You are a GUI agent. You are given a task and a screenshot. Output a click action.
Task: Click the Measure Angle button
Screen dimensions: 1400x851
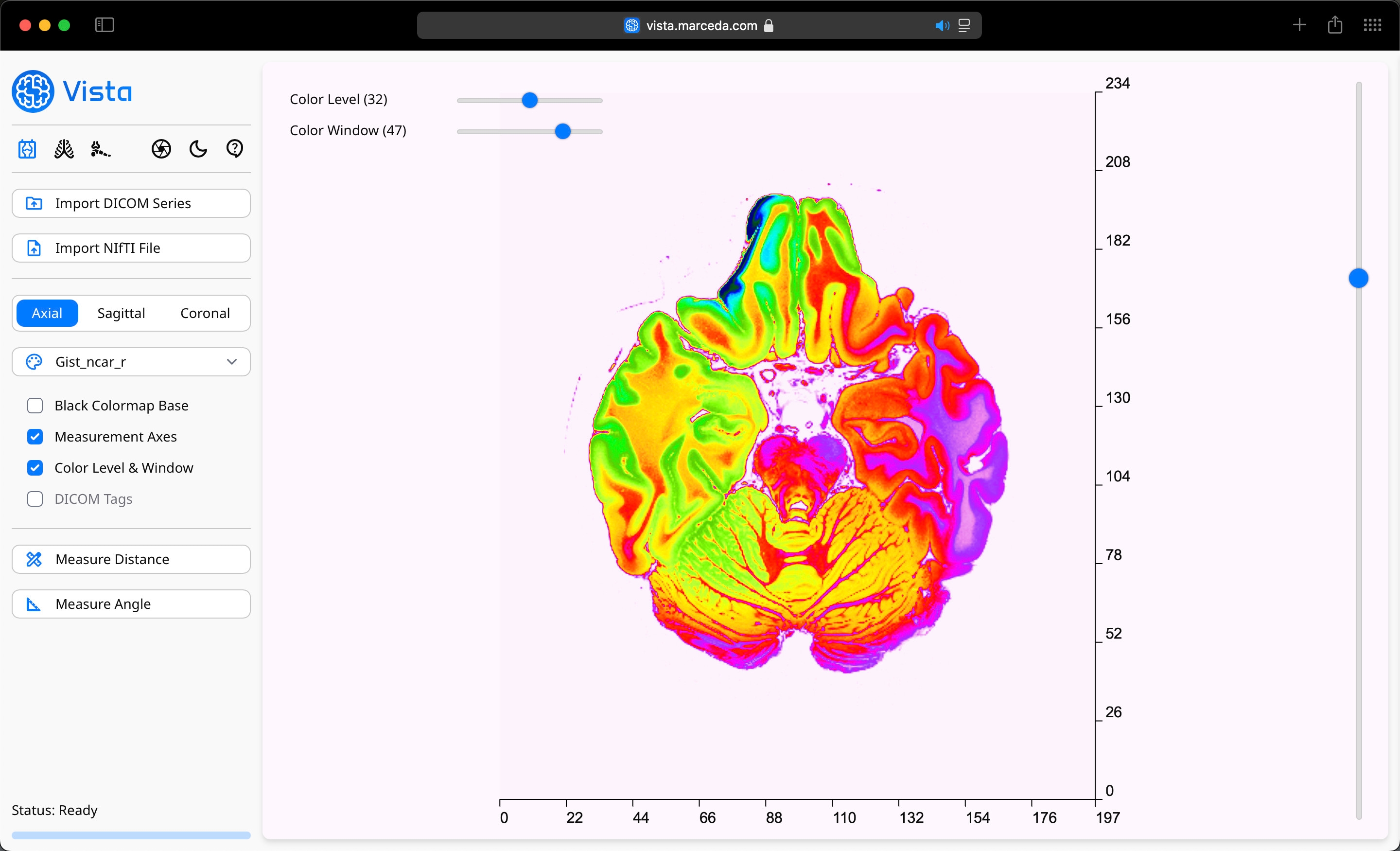tap(131, 604)
